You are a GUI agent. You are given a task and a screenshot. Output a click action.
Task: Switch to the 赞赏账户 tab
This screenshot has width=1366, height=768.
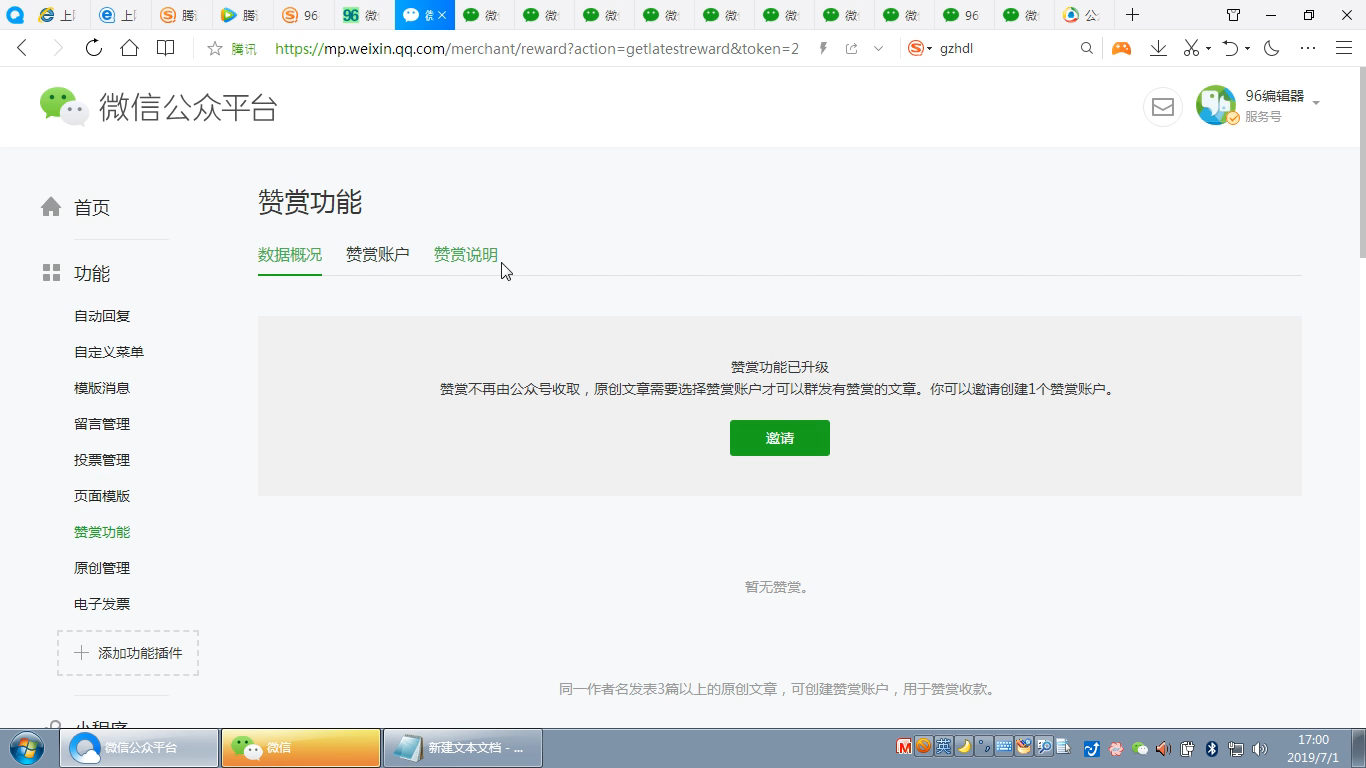pos(378,254)
